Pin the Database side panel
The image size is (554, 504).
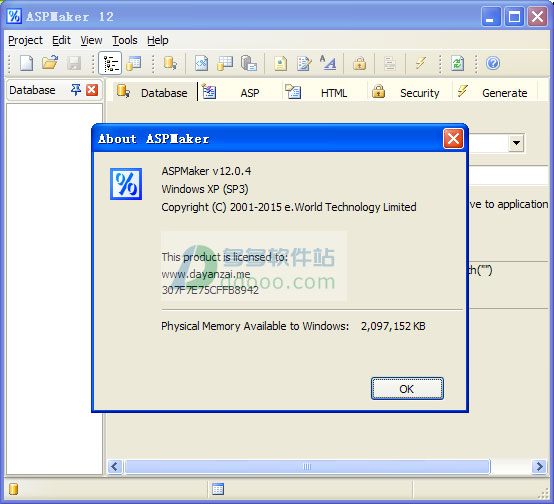click(x=76, y=90)
